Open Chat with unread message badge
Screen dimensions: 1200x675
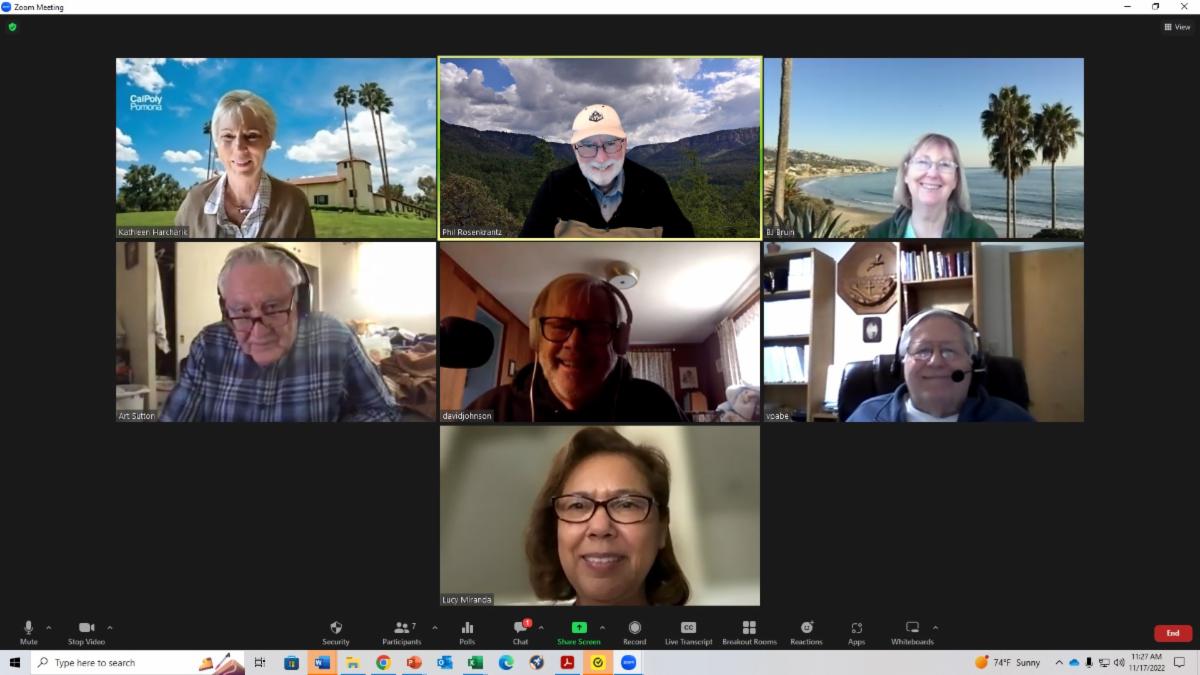tap(520, 630)
